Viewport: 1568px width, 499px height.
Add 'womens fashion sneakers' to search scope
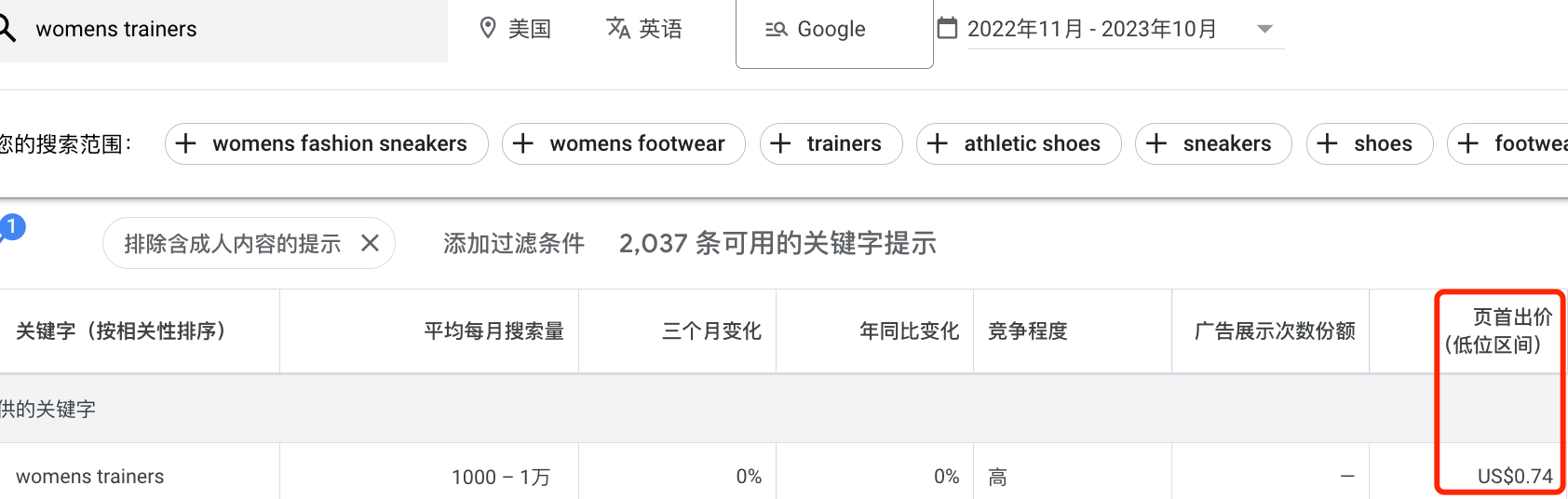326,143
